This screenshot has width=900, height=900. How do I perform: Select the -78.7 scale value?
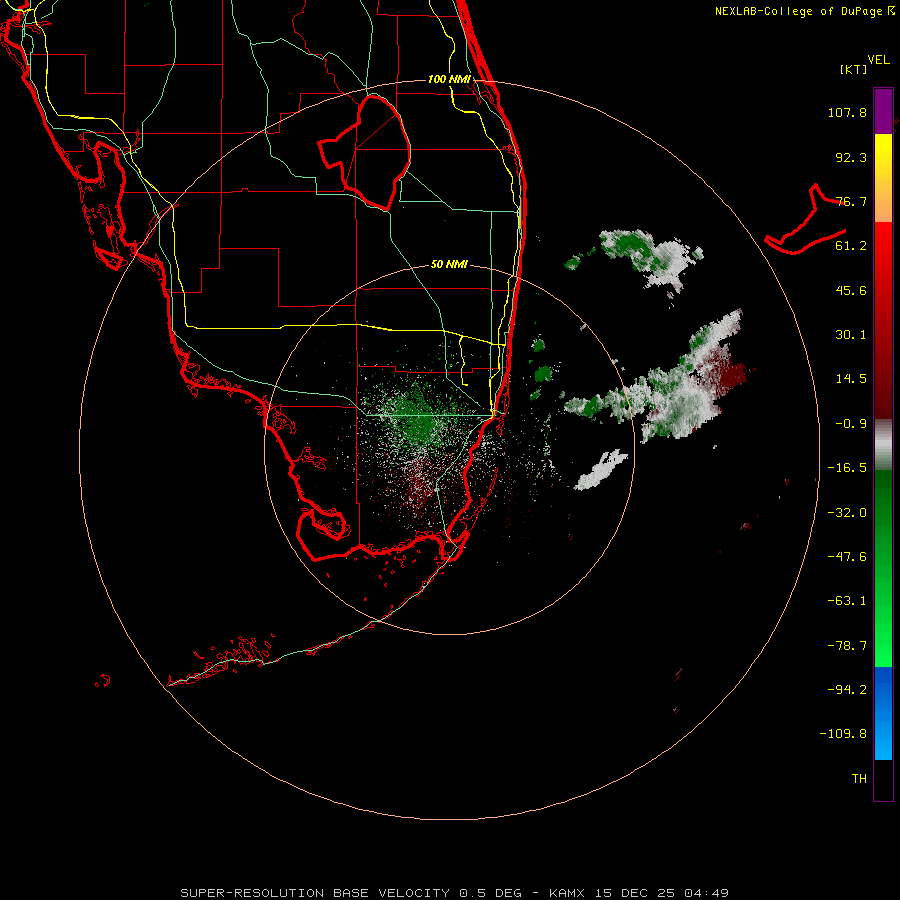coord(847,646)
